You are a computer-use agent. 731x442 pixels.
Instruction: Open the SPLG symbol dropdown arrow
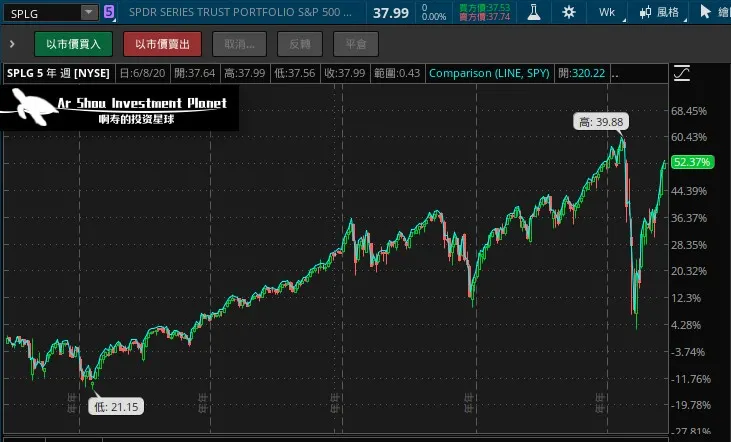click(89, 13)
